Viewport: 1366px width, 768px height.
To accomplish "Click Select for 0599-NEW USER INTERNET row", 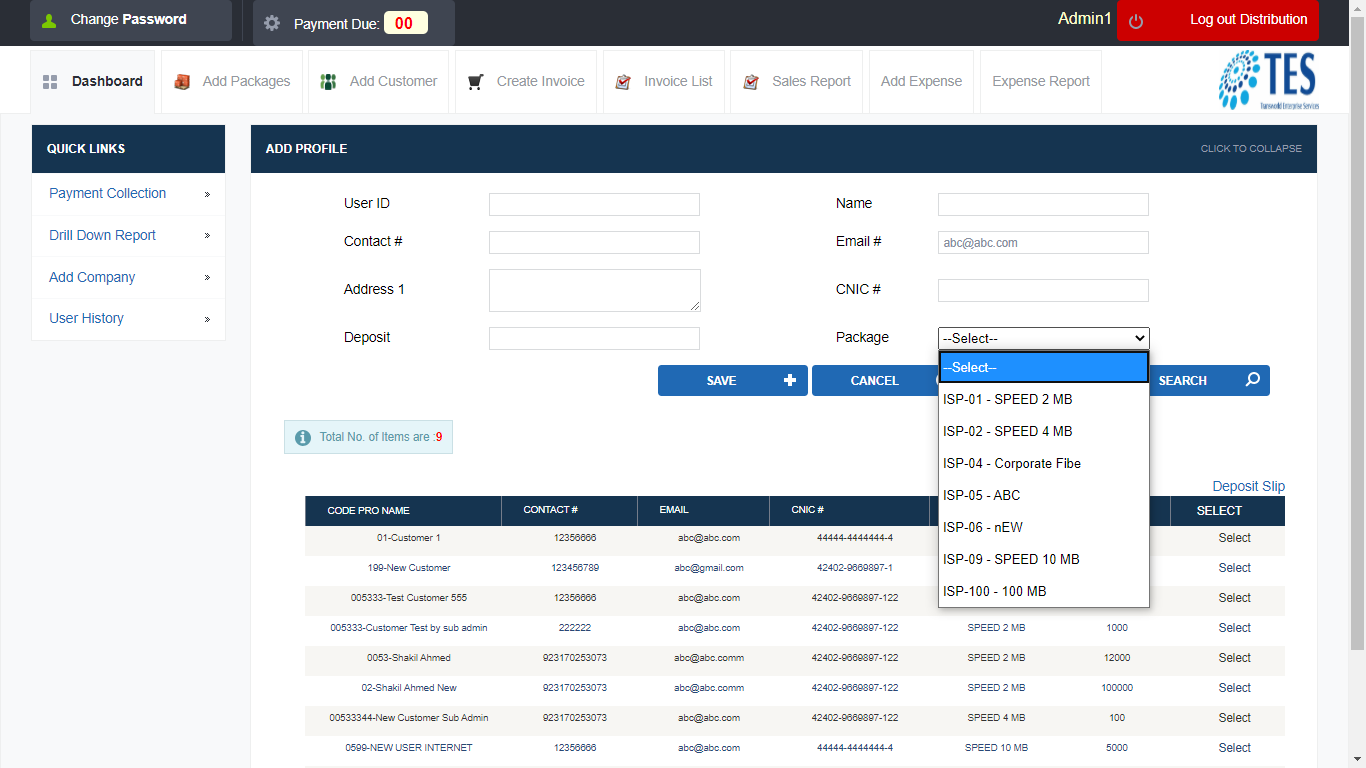I will click(x=1234, y=748).
